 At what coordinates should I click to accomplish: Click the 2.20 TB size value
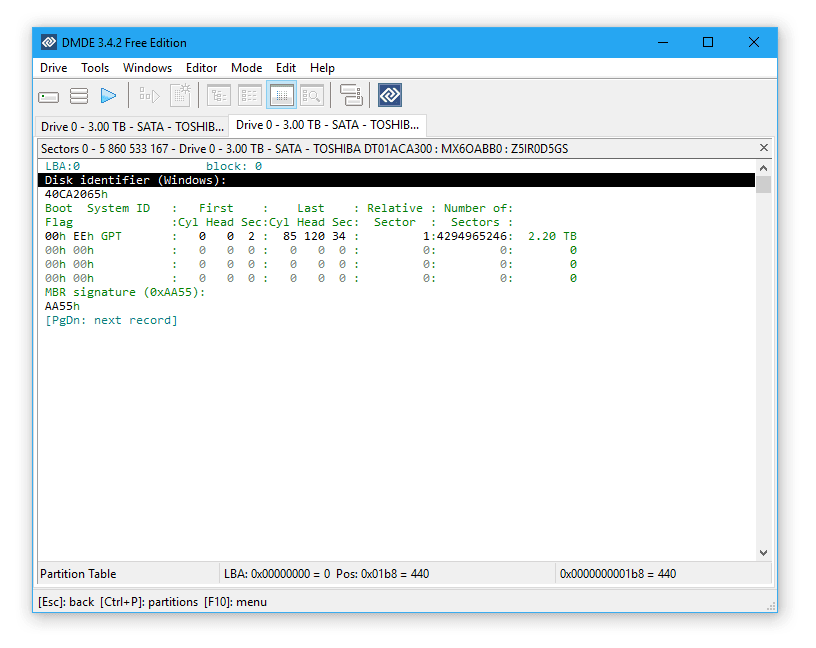pyautogui.click(x=552, y=236)
